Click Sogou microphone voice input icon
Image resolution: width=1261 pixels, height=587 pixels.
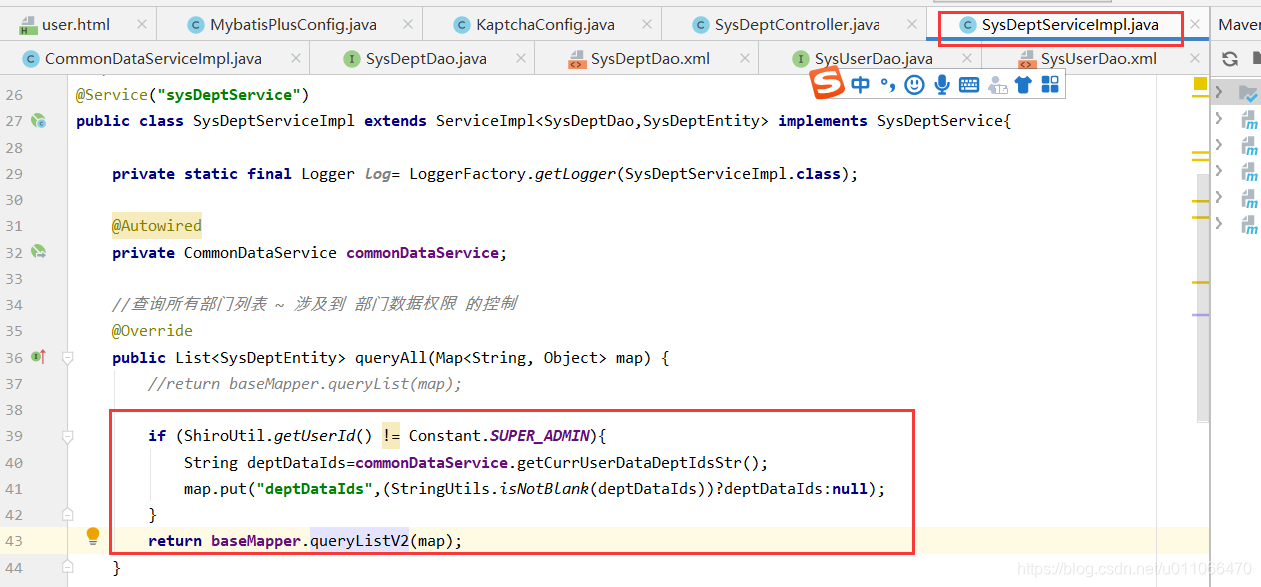pyautogui.click(x=941, y=85)
